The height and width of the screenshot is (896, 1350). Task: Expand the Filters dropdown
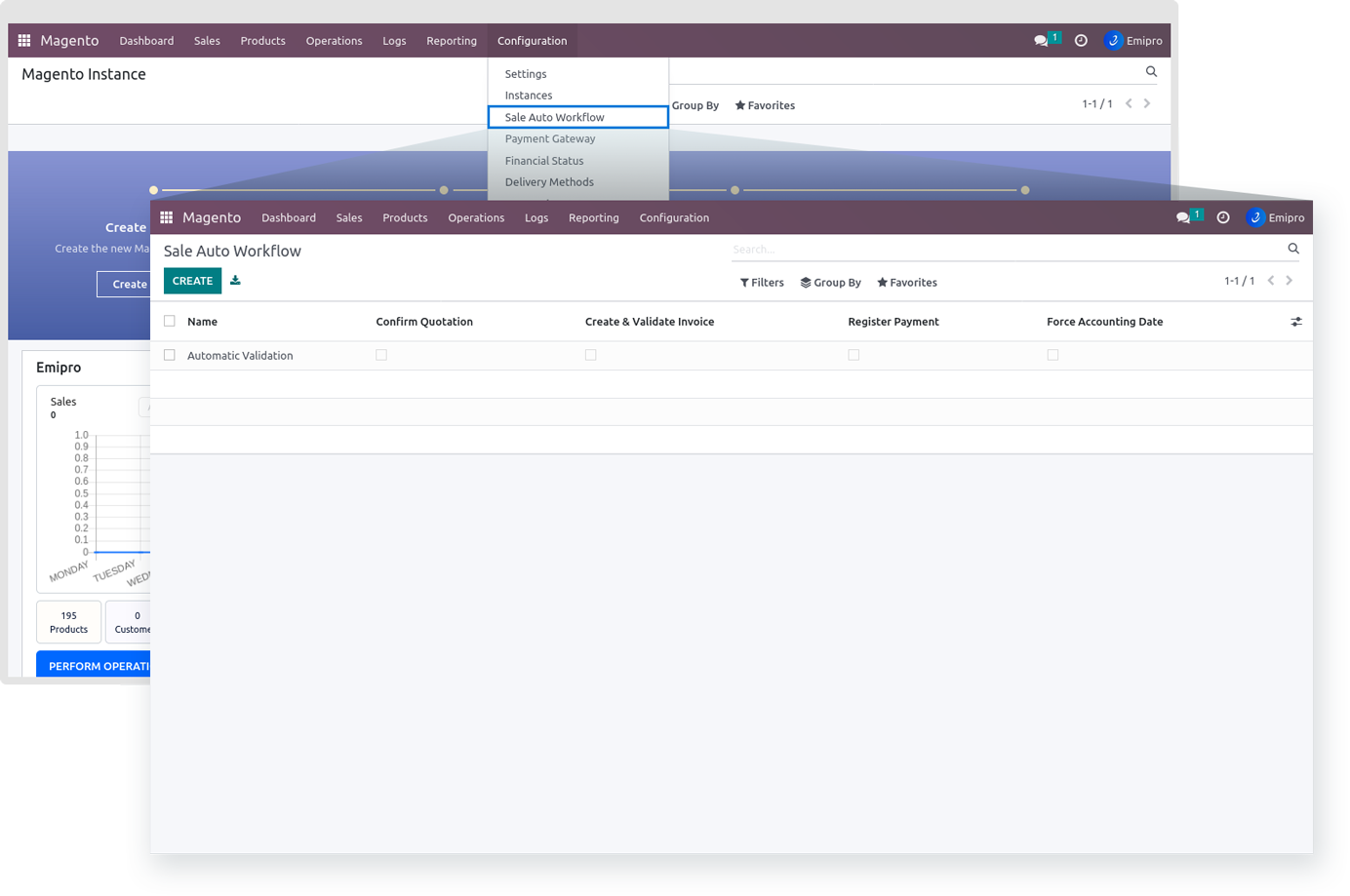(762, 283)
